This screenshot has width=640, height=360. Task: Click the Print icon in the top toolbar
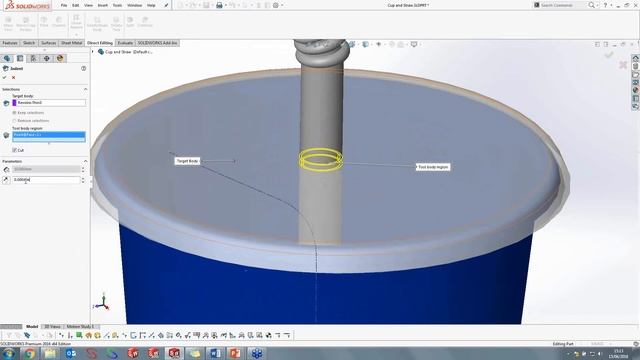pyautogui.click(x=219, y=5)
